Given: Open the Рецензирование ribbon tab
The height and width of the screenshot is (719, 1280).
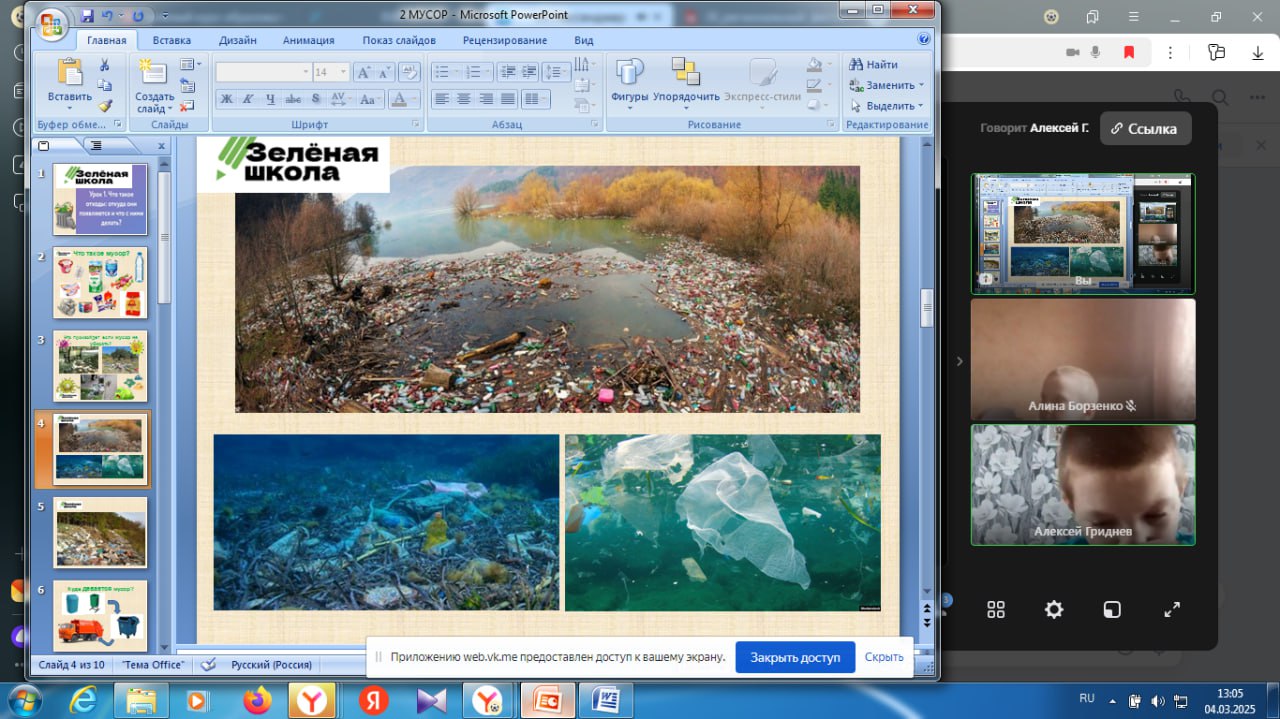Looking at the screenshot, I should pyautogui.click(x=505, y=40).
